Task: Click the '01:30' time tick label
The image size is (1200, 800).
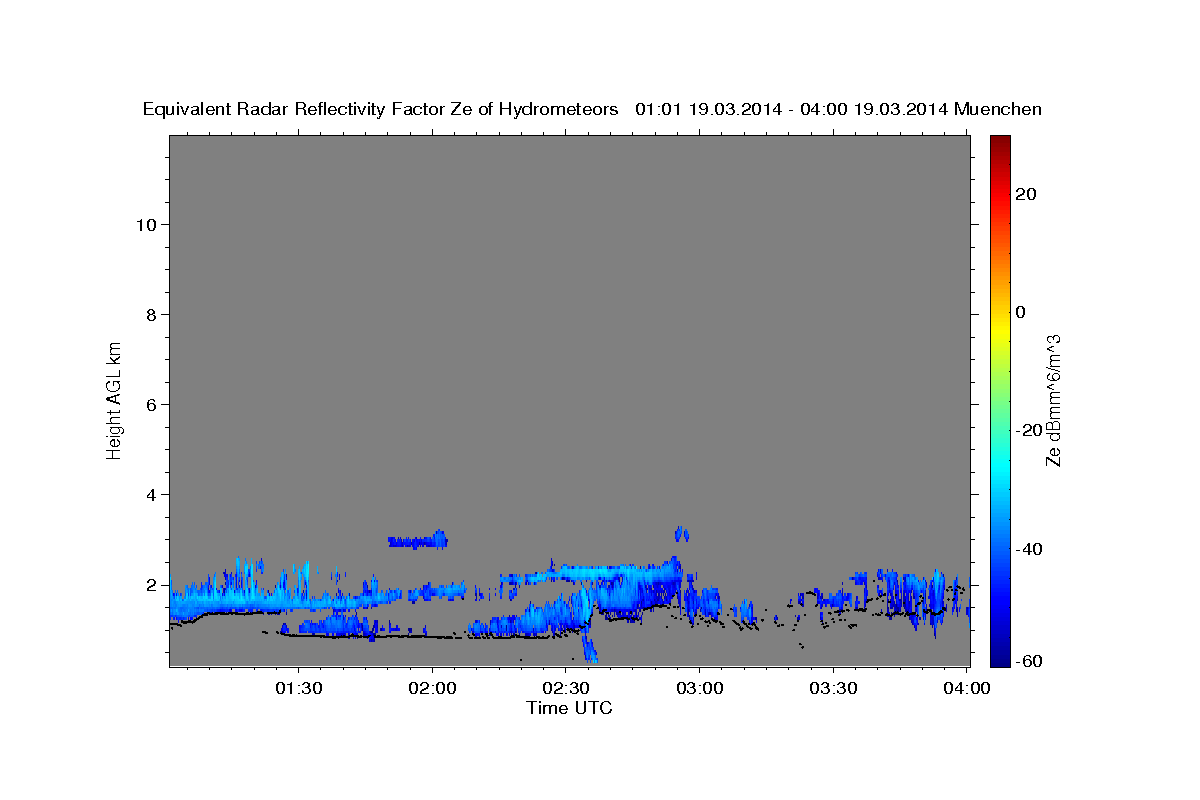Action: tap(299, 688)
